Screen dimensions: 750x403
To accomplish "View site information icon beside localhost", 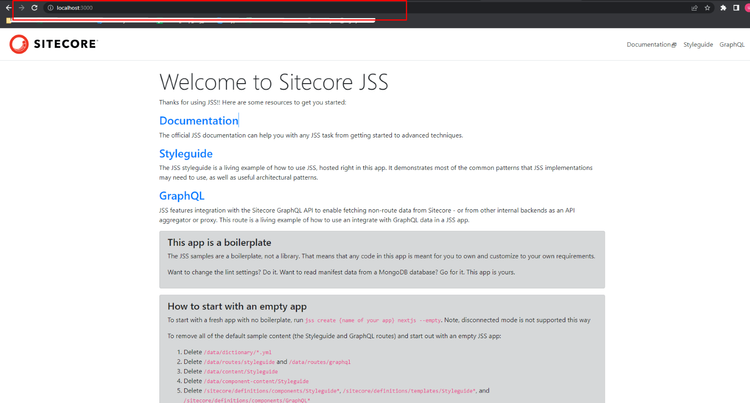I will click(50, 8).
